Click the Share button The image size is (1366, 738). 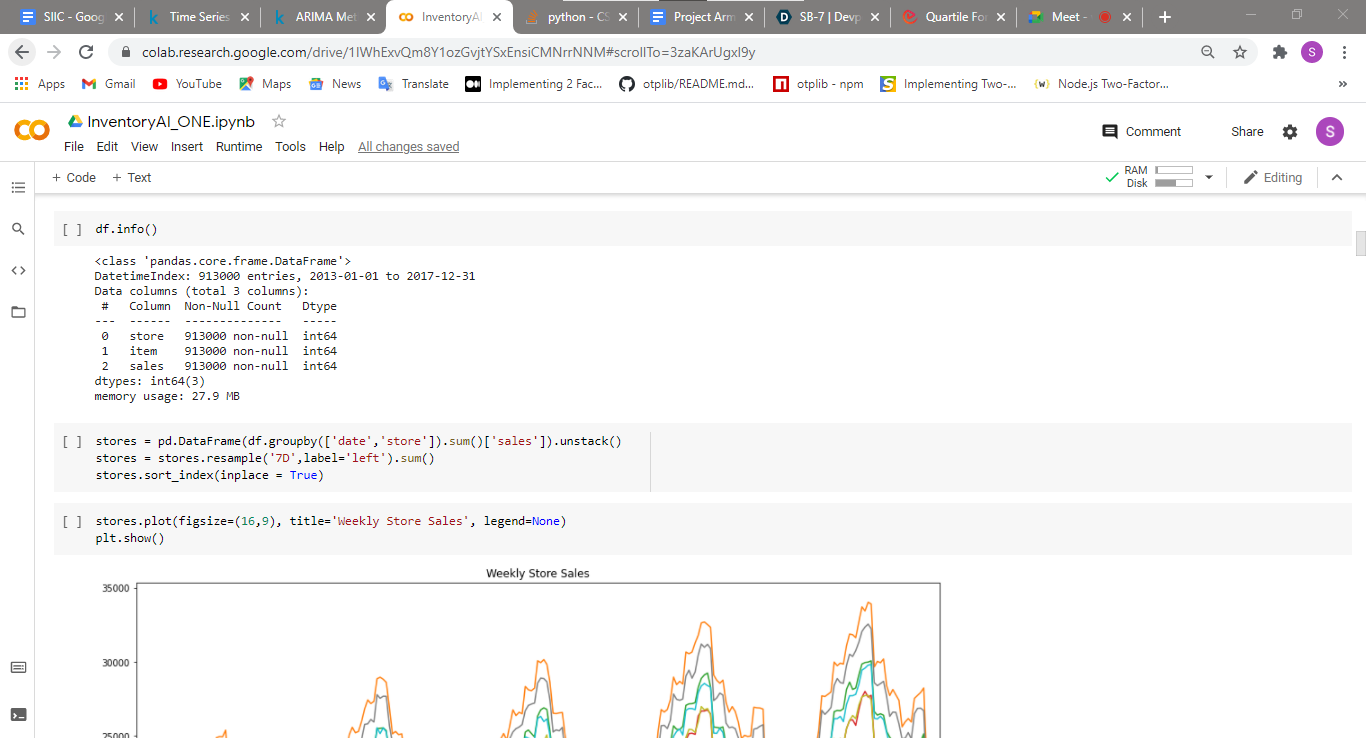pos(1247,132)
